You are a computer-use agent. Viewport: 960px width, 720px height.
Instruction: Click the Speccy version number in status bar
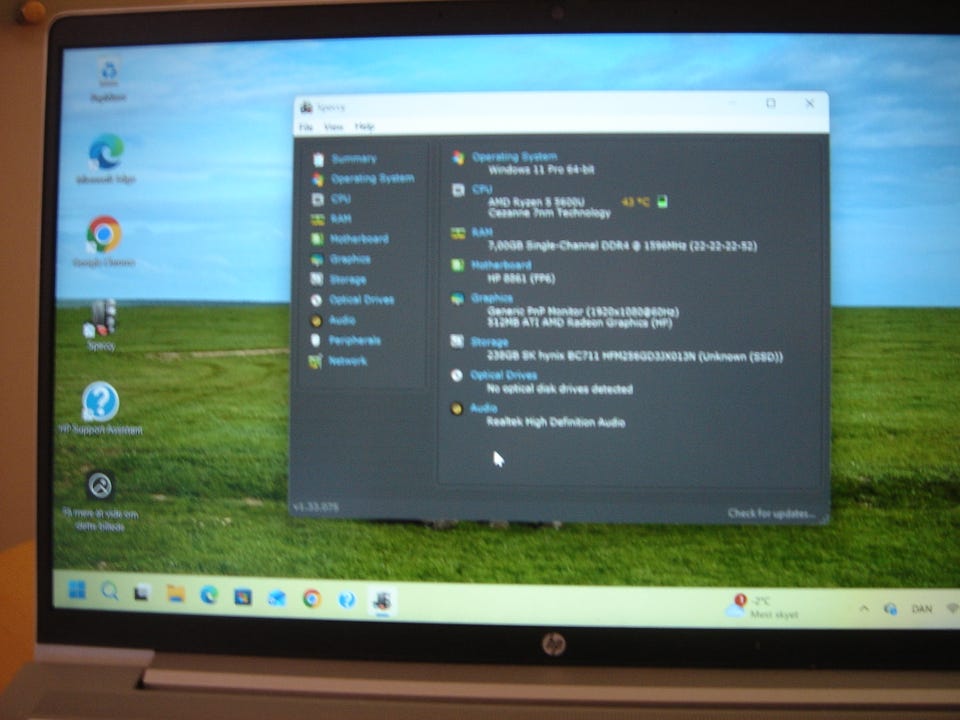(316, 507)
